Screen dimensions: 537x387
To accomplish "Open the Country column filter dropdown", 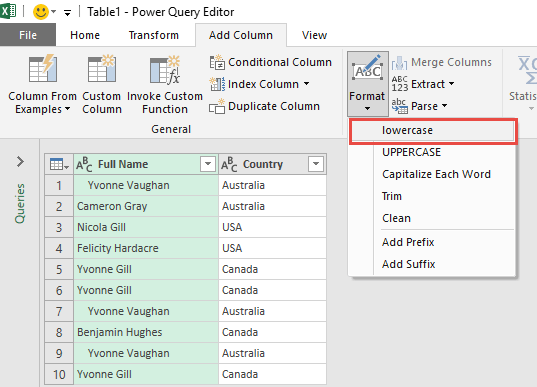I will pyautogui.click(x=316, y=164).
